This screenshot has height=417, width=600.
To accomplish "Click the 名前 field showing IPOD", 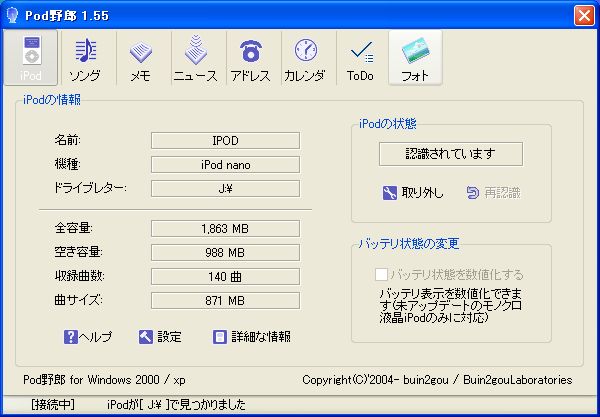I will (x=225, y=140).
